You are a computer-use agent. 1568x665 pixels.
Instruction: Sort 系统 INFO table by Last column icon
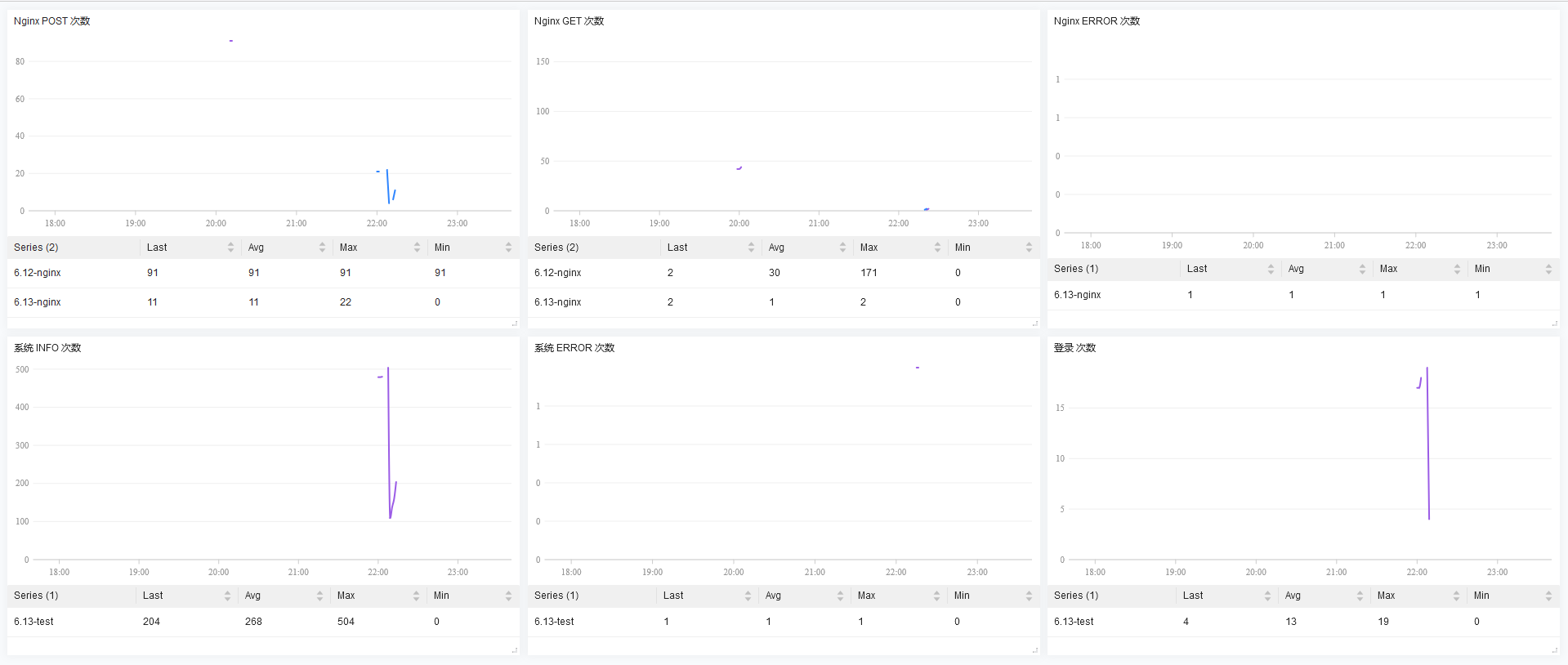click(x=227, y=596)
